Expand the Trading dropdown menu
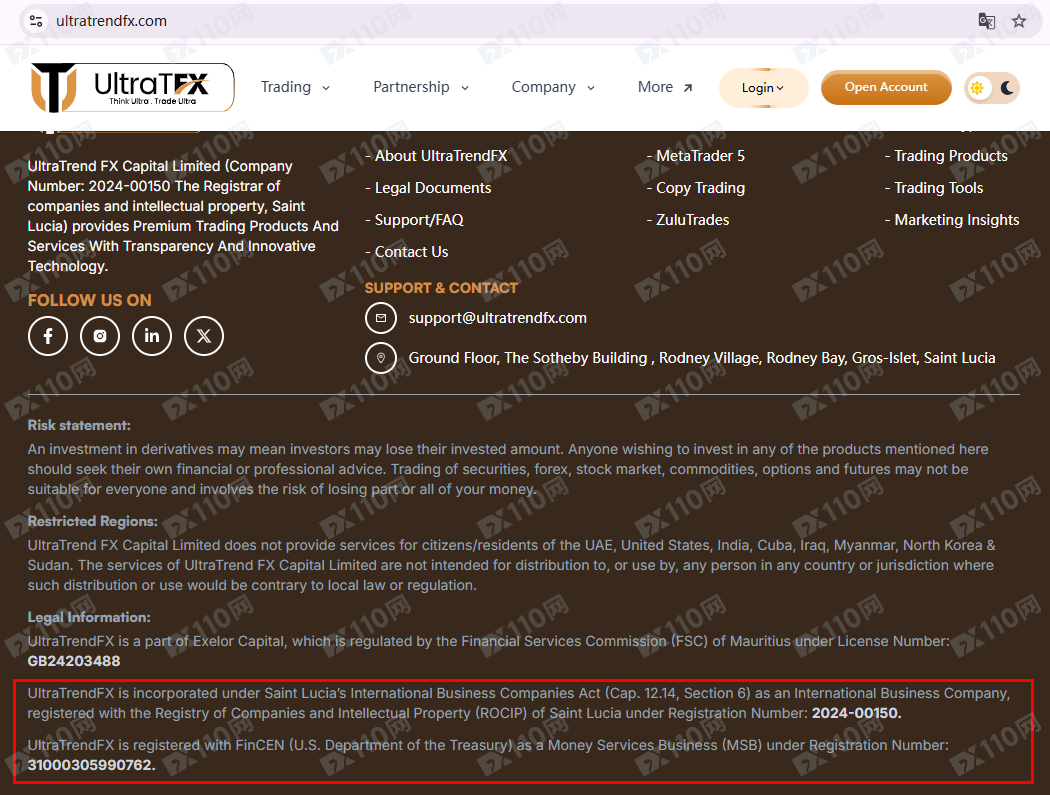 [295, 87]
